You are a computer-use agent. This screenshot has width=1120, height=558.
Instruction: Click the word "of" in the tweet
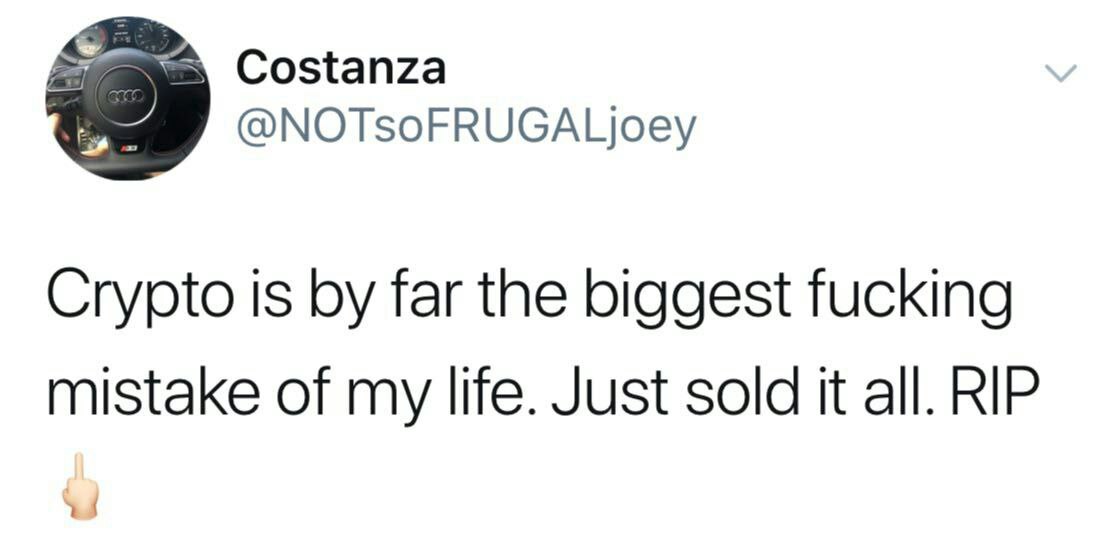point(307,391)
